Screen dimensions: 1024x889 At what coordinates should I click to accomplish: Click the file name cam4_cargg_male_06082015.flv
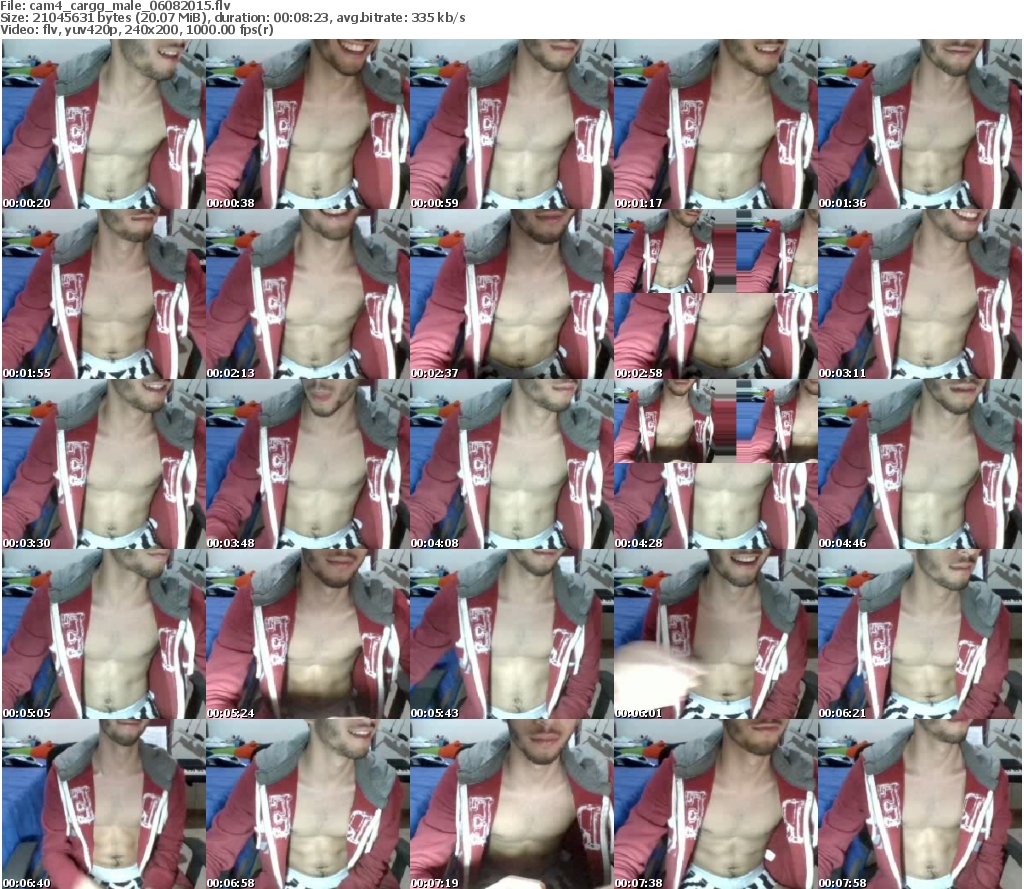(x=130, y=6)
